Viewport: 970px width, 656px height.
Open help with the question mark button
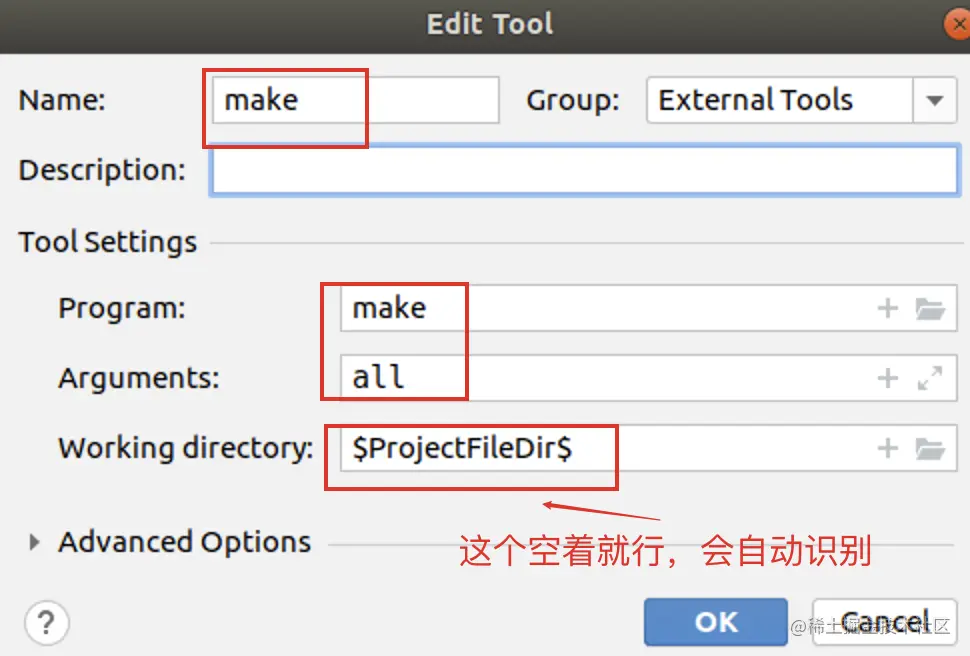coord(47,623)
